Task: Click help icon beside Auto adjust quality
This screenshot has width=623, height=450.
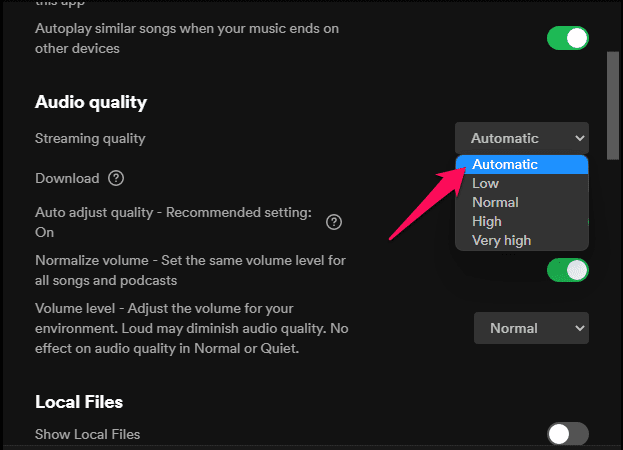Action: pos(334,222)
